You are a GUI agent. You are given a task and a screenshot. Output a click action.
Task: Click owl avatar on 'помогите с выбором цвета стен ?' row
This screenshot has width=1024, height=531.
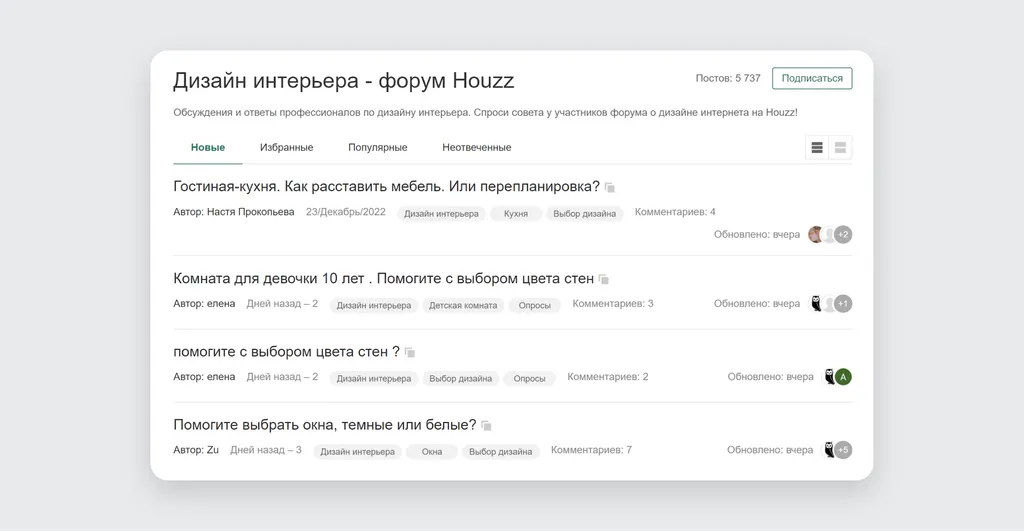[x=829, y=377]
